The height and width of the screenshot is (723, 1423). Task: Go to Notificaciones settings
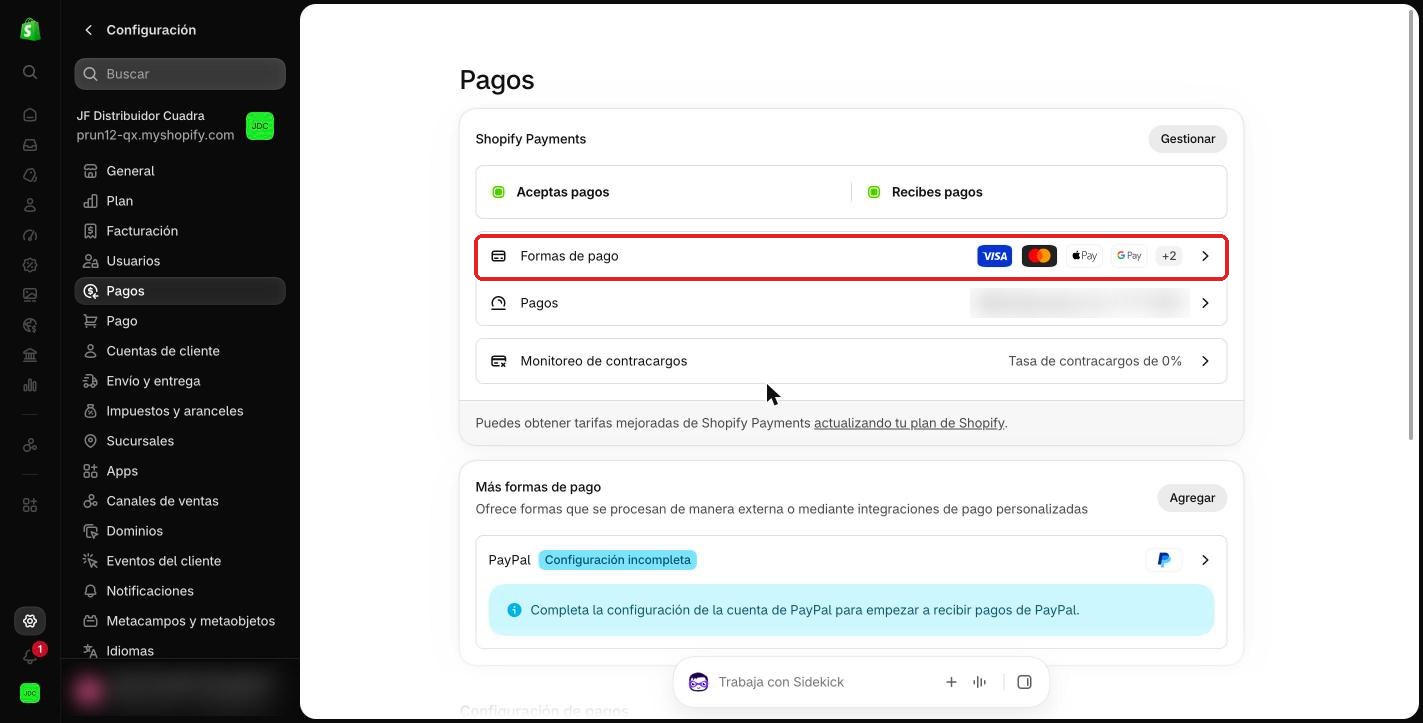180,591
